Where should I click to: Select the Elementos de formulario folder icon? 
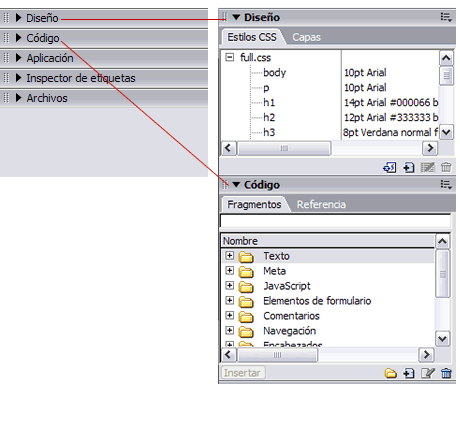coord(246,302)
